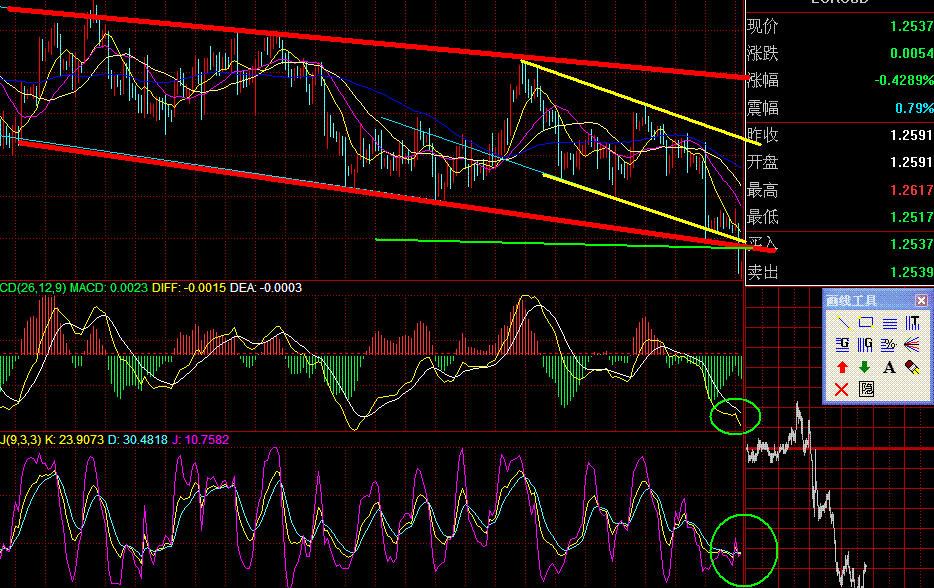Place a green down arrow marker
This screenshot has height=588, width=934.
(x=865, y=367)
